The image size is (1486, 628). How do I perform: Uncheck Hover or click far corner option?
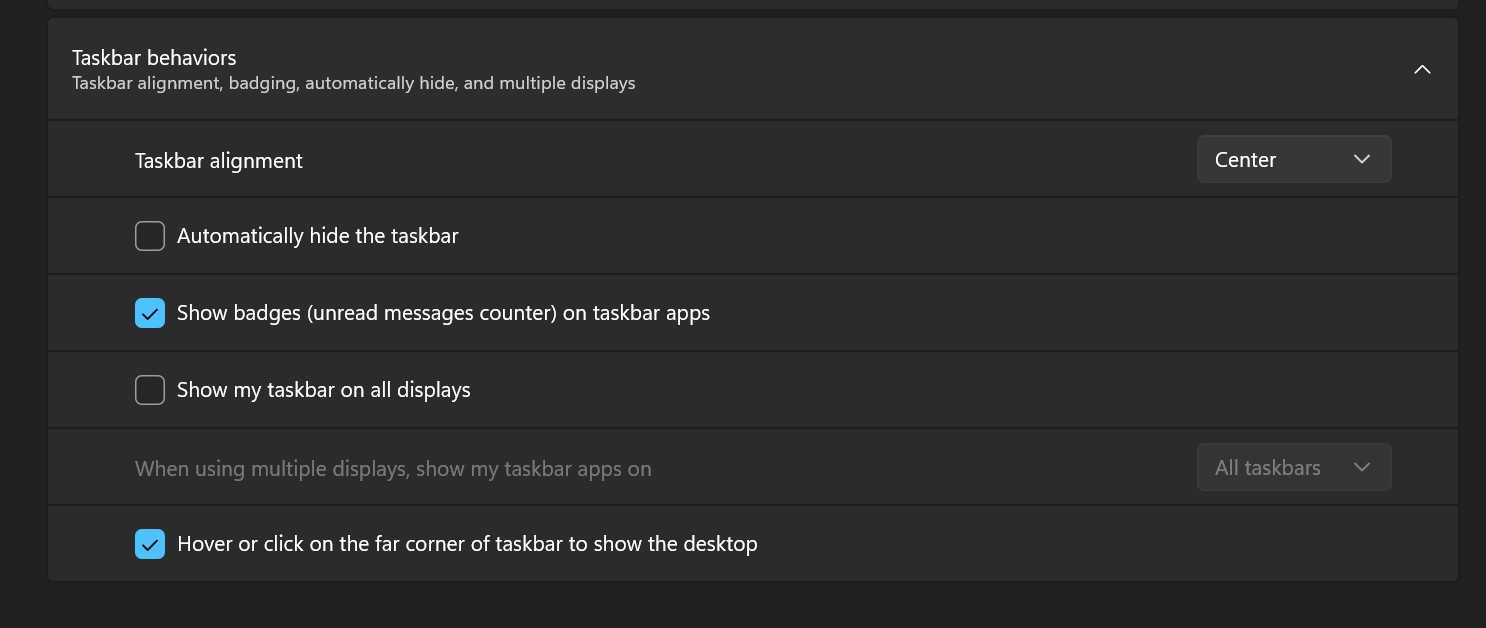(150, 544)
